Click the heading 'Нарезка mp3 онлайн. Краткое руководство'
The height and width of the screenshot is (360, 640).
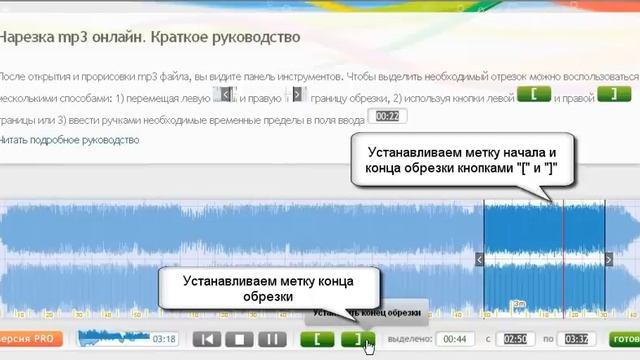(149, 37)
